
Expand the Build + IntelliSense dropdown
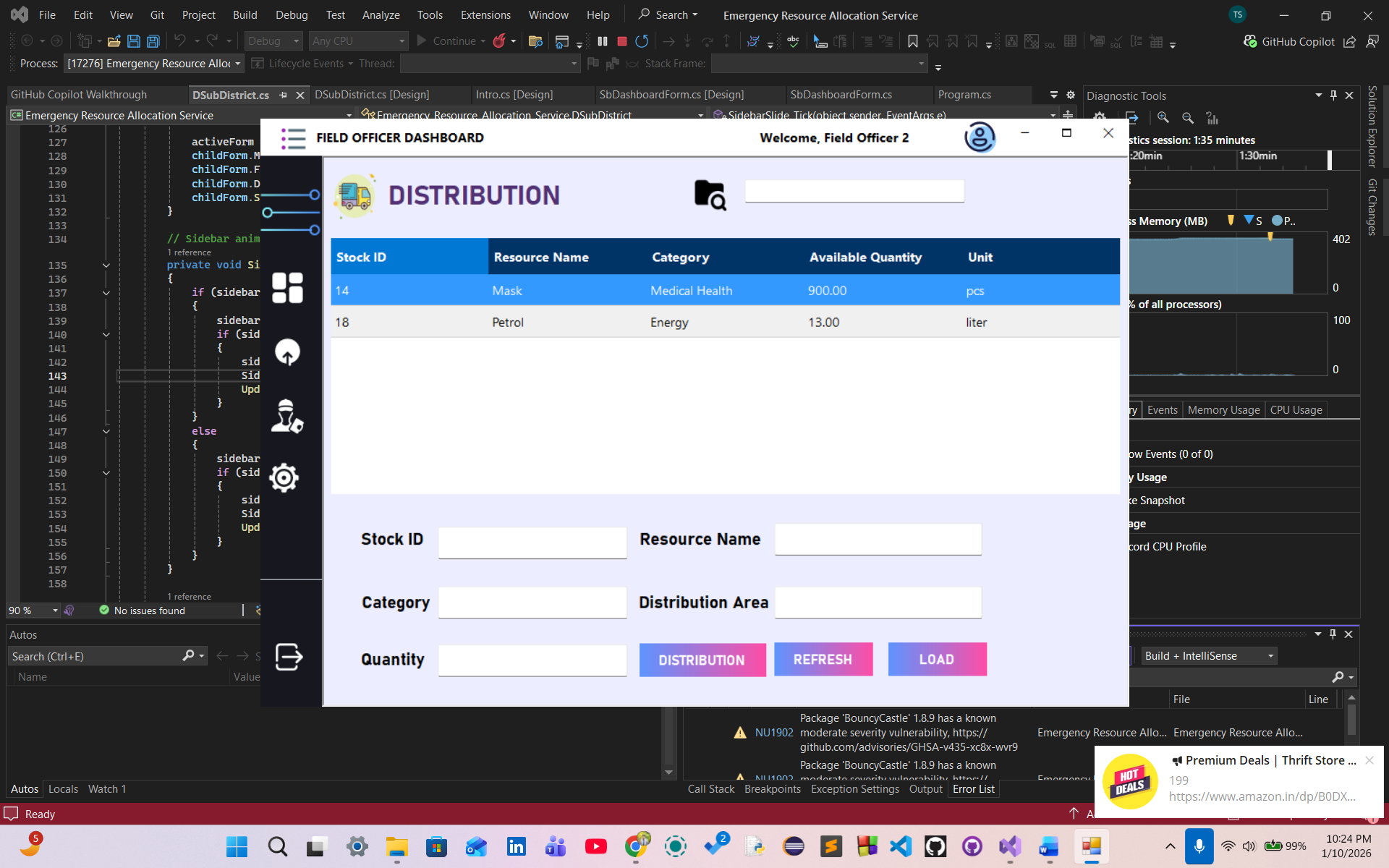[x=1208, y=656]
